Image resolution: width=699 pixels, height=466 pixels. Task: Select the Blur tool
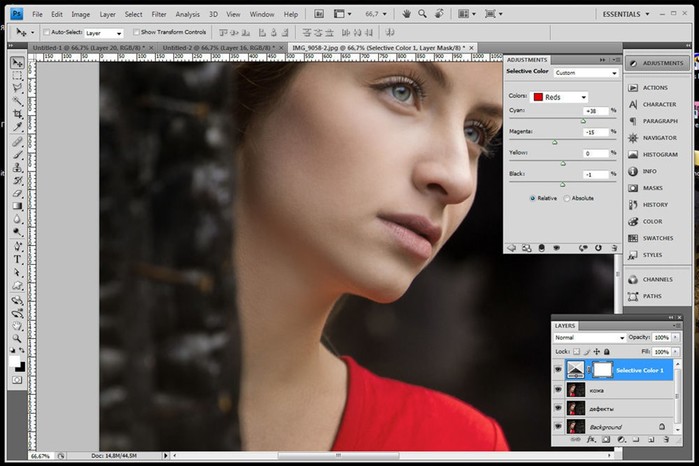point(17,219)
